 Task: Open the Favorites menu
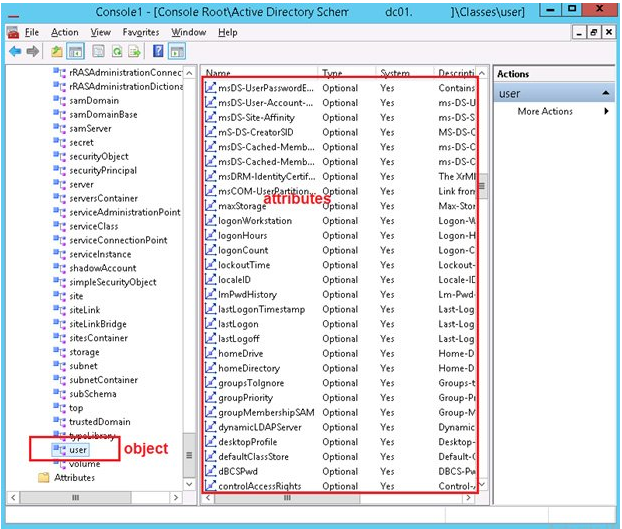pyautogui.click(x=141, y=32)
